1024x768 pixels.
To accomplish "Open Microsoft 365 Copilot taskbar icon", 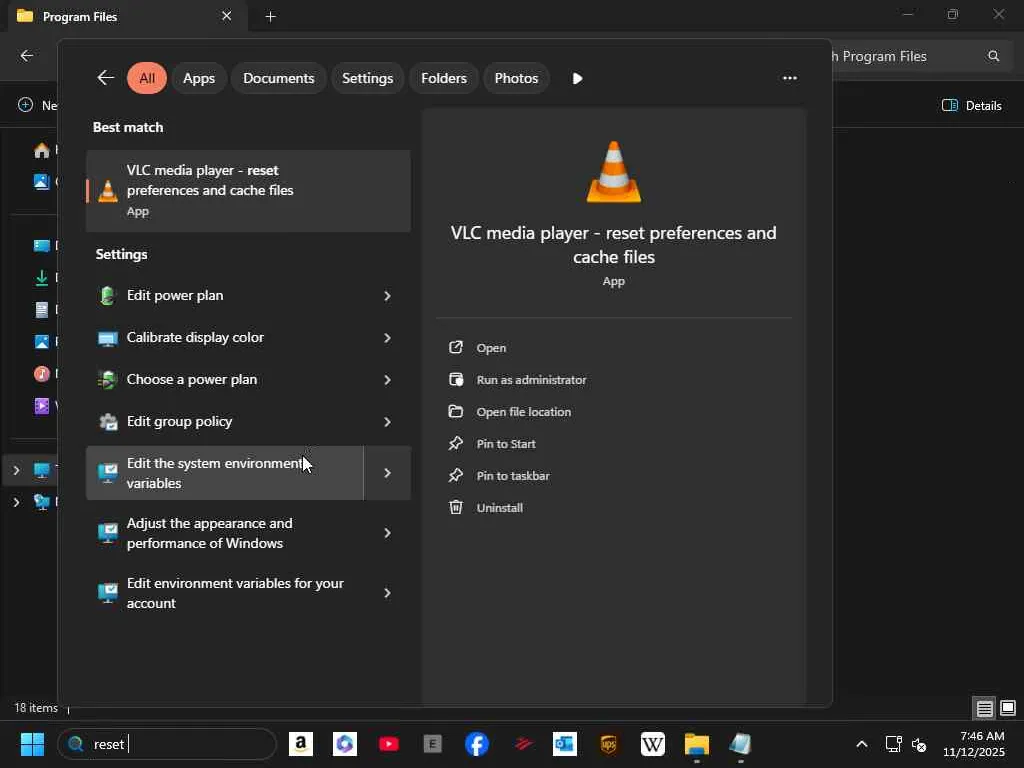I will point(345,744).
